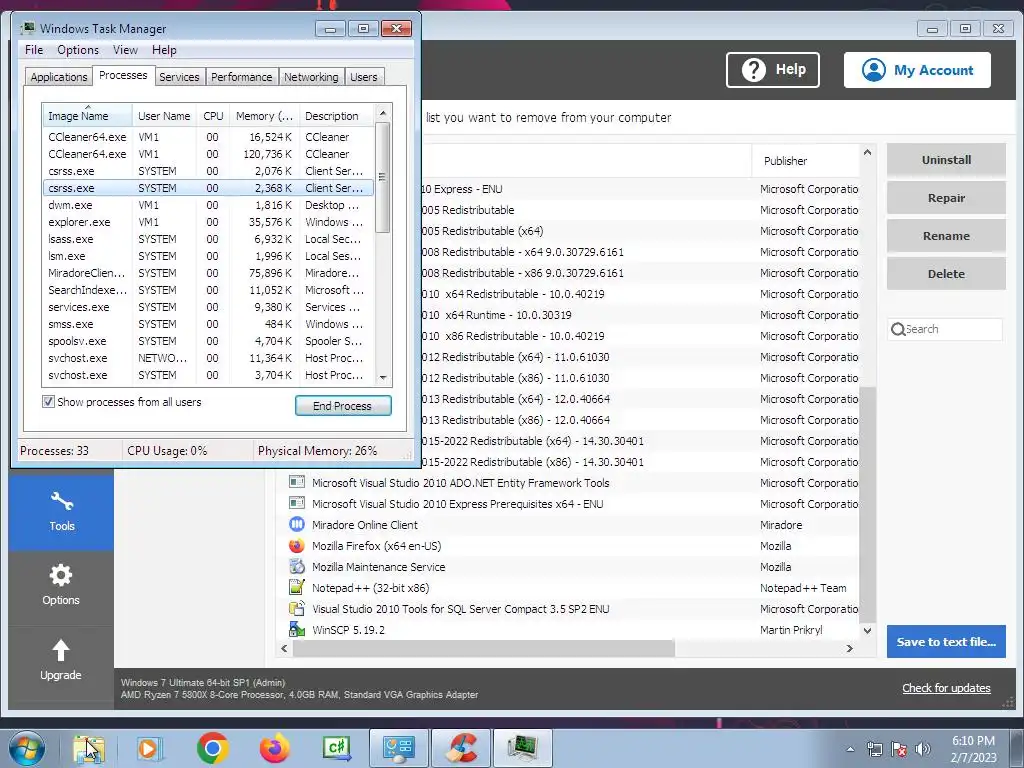This screenshot has width=1024, height=768.
Task: Click scroll down arrow in CCleaner programs list
Action: [x=867, y=630]
